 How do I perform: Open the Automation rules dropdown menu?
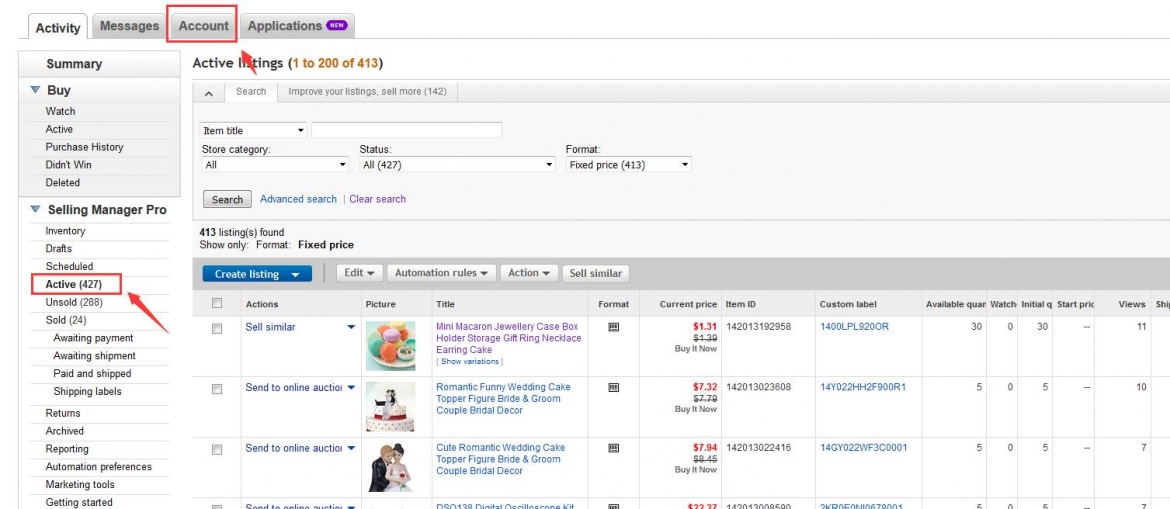tap(441, 273)
